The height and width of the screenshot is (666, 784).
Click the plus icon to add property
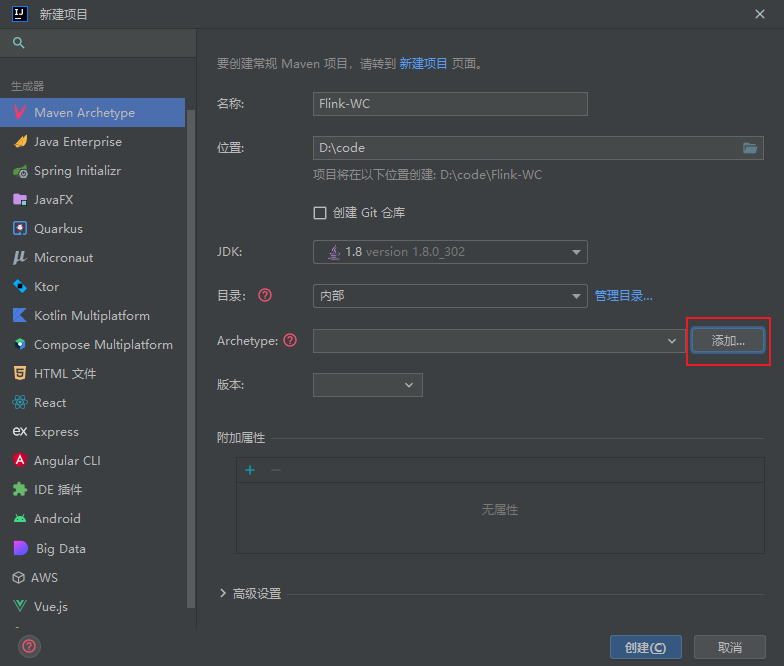pyautogui.click(x=250, y=470)
